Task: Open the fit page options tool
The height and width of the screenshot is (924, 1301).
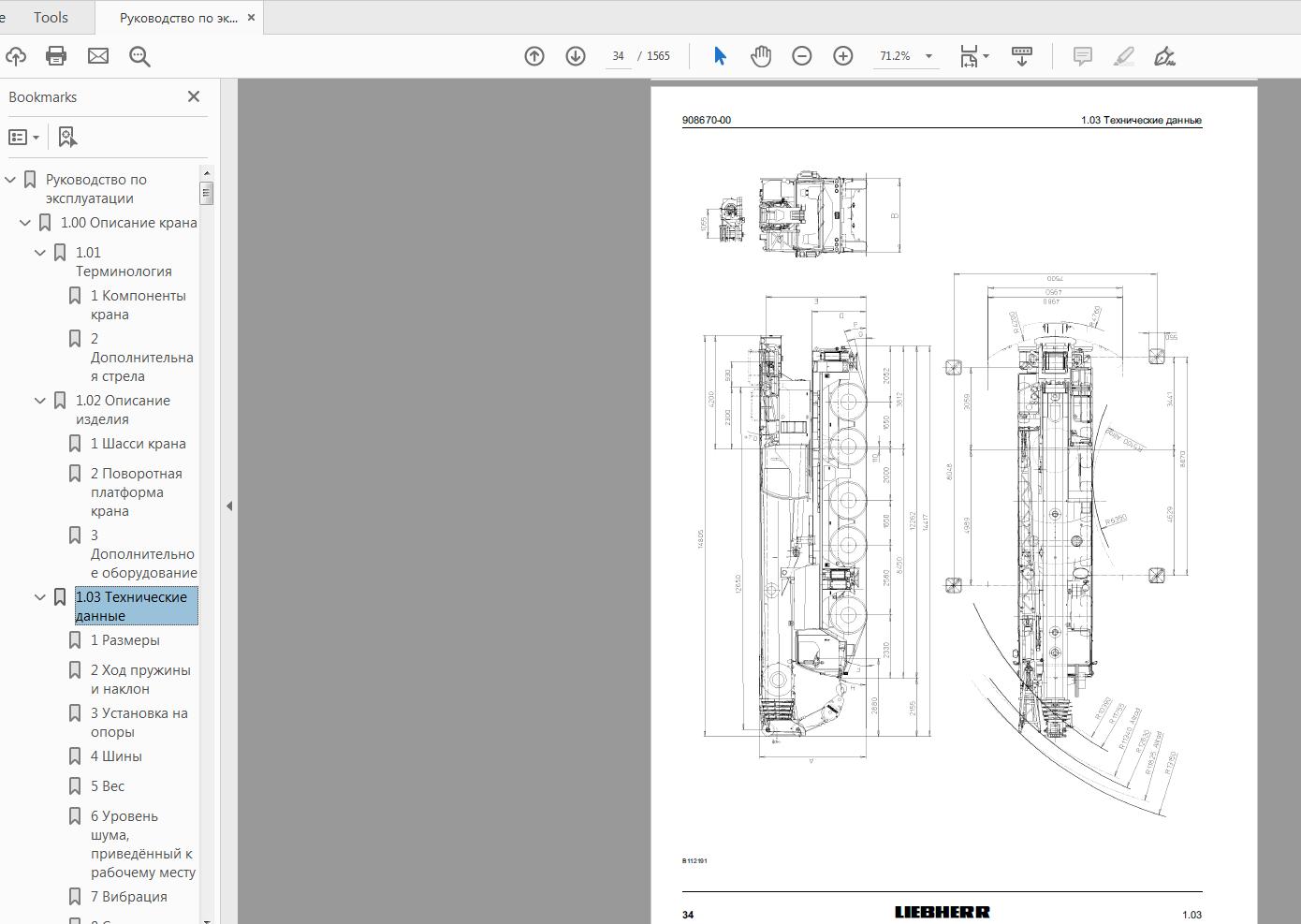Action: pyautogui.click(x=973, y=56)
